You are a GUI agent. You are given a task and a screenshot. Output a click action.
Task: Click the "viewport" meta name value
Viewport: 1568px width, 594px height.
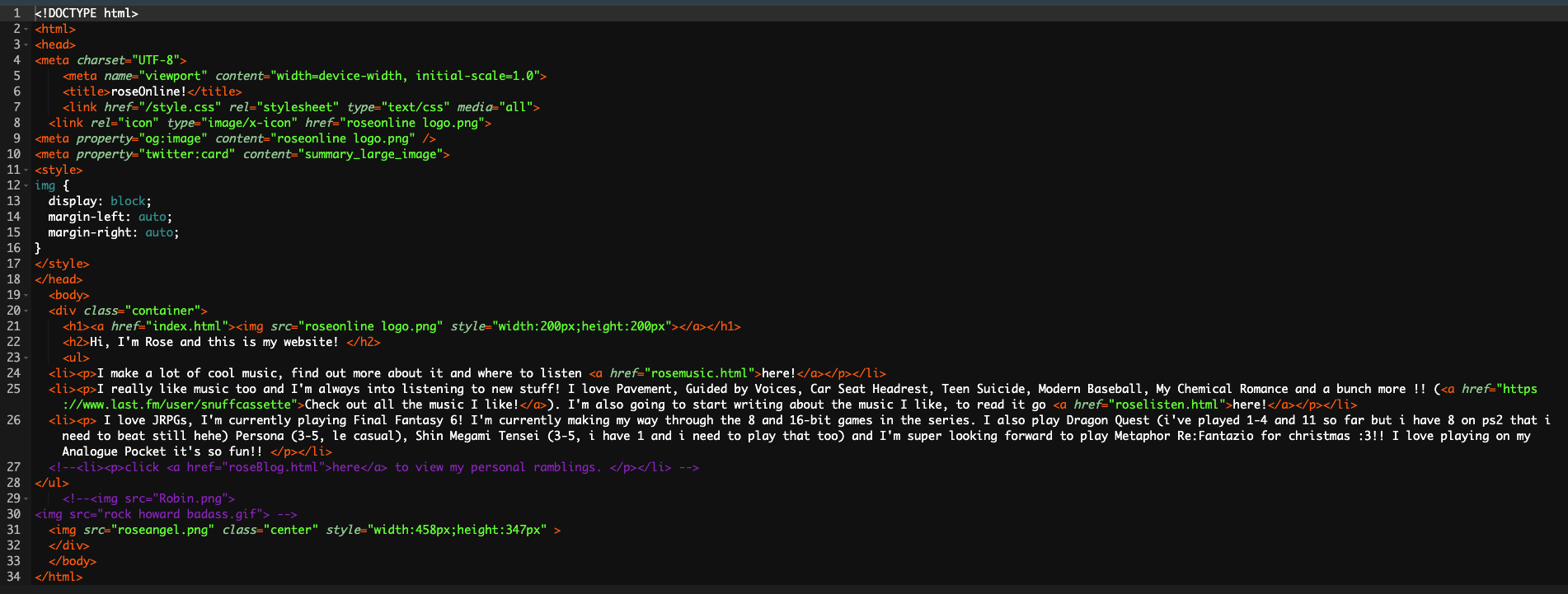coord(173,76)
